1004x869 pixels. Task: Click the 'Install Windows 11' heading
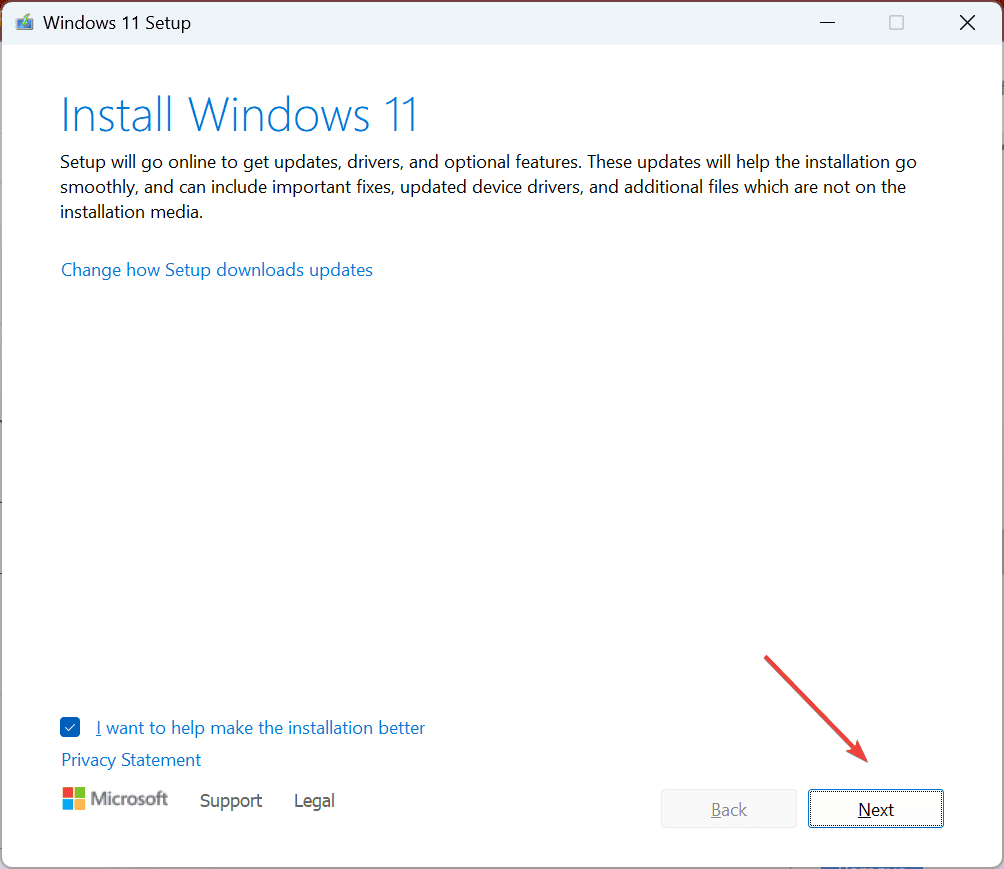(239, 114)
